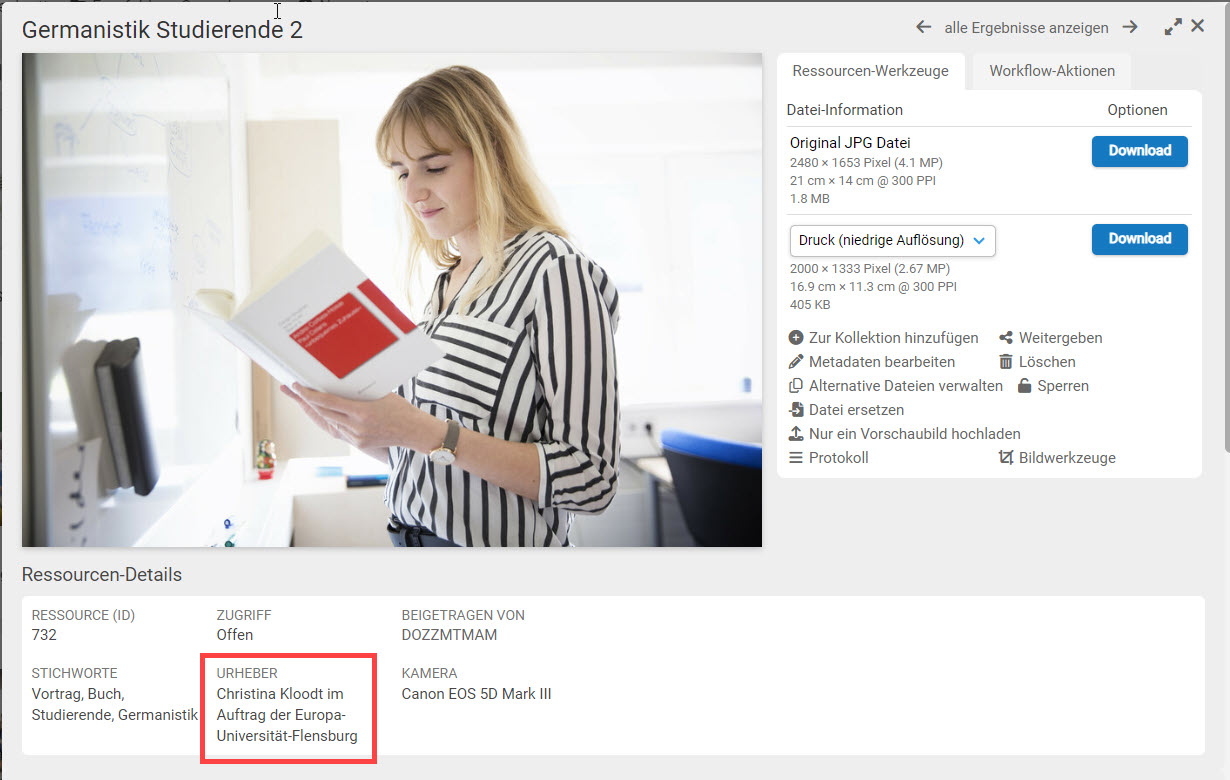Choose Nur ein Vorschaubild hochladen
1230x780 pixels.
click(x=914, y=434)
